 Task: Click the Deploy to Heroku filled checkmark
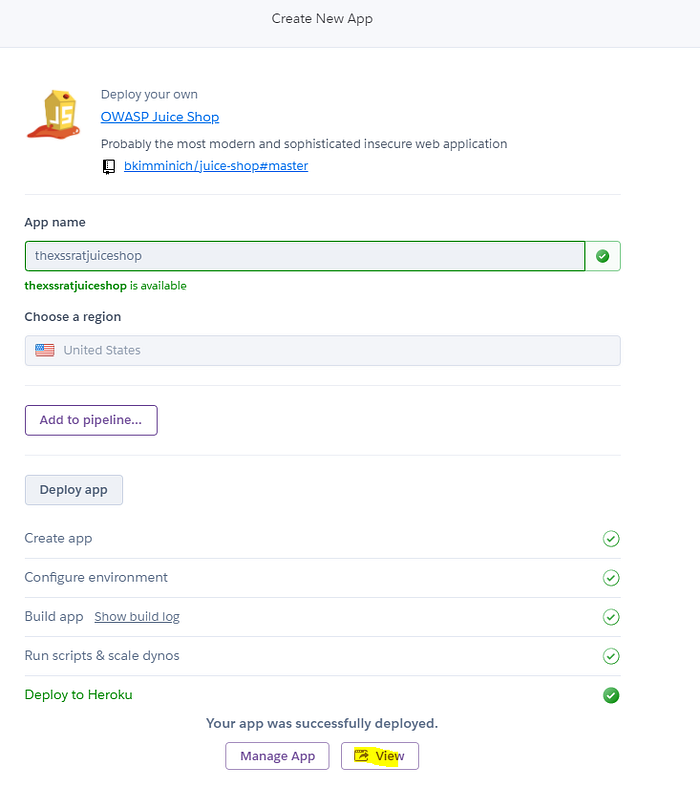pyautogui.click(x=611, y=695)
